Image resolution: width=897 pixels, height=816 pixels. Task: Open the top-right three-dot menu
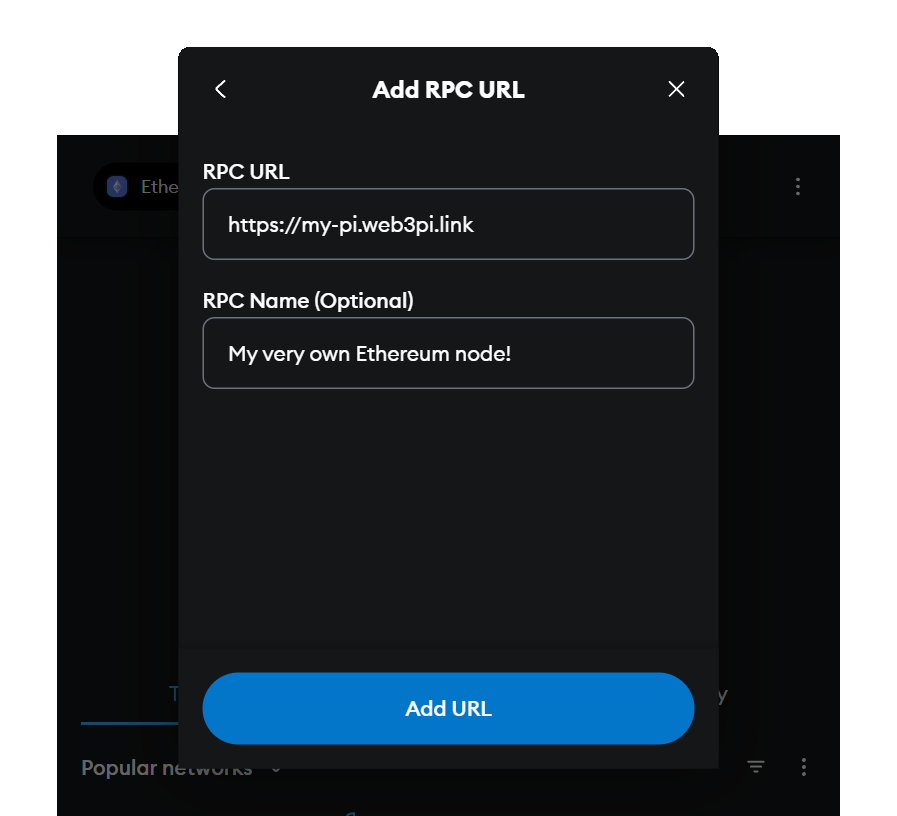(x=797, y=186)
